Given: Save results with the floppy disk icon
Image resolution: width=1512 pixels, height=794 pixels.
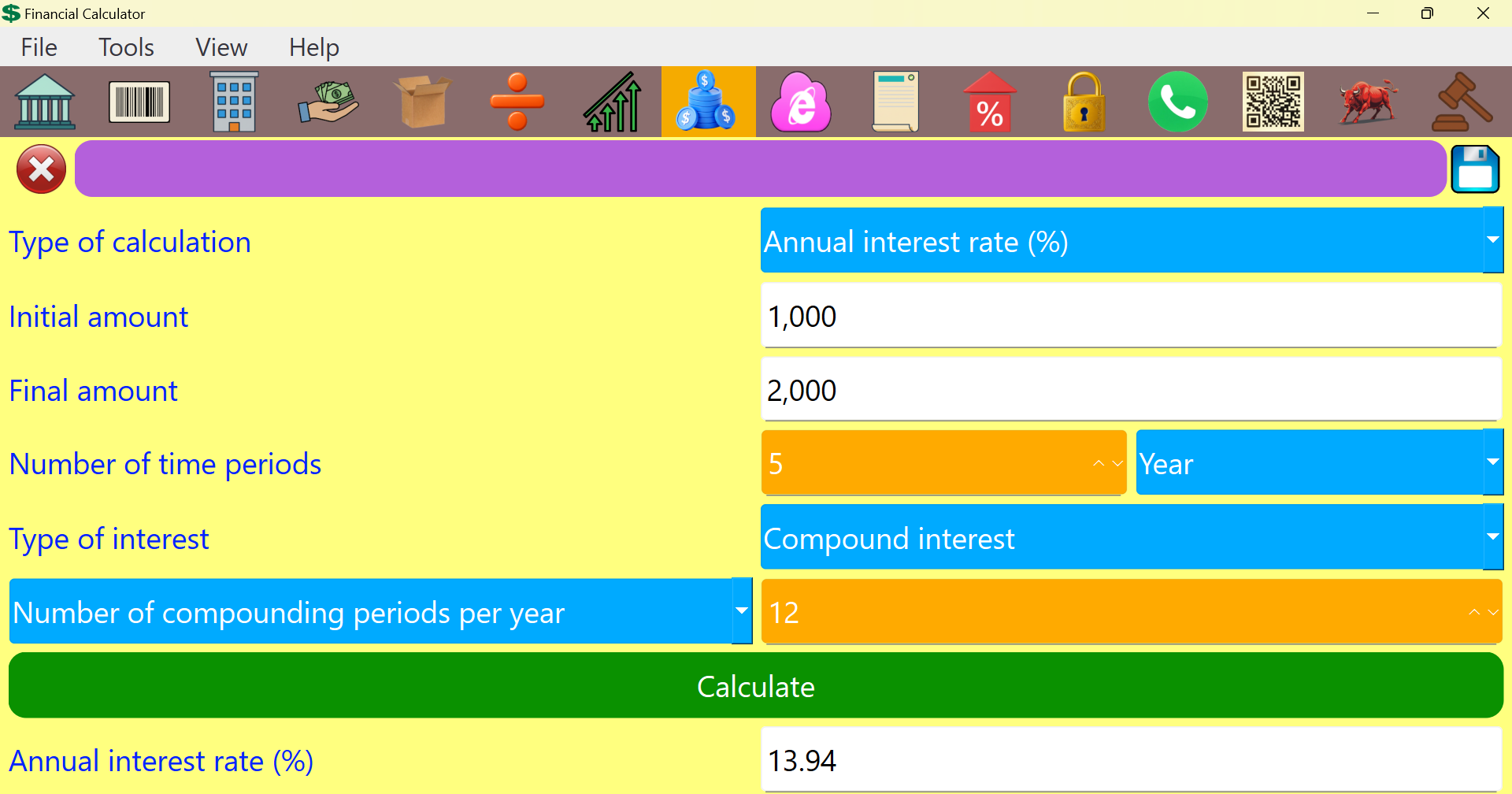Looking at the screenshot, I should tap(1476, 168).
